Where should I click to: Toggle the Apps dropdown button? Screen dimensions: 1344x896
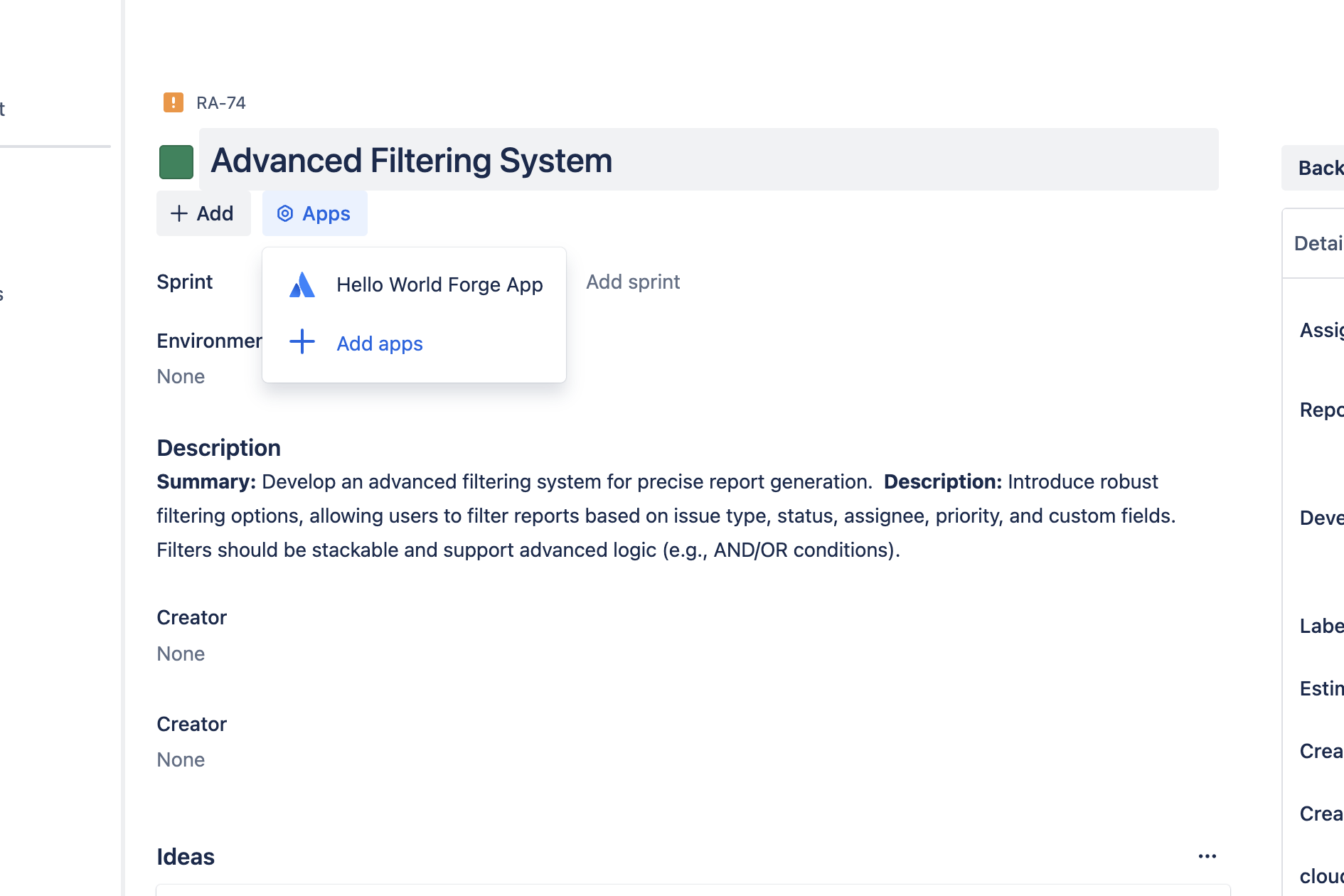pos(315,213)
